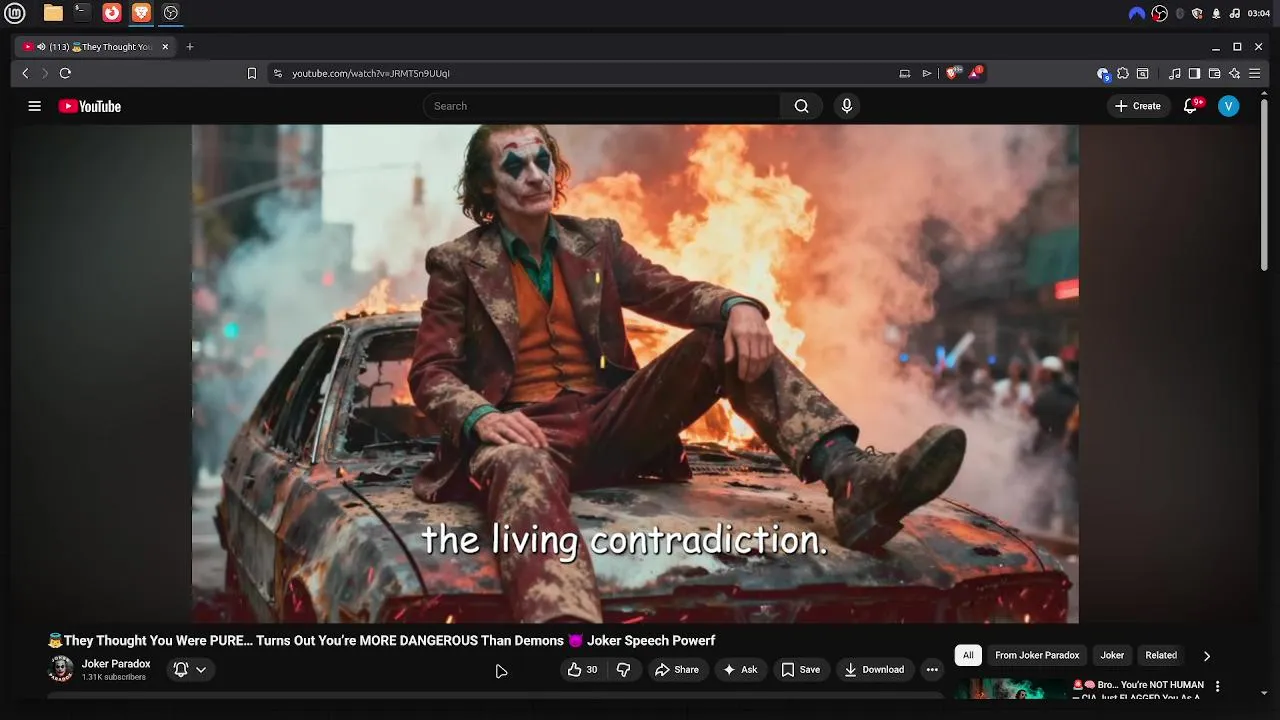Open Firefox from the panel
The width and height of the screenshot is (1280, 720).
(x=112, y=13)
